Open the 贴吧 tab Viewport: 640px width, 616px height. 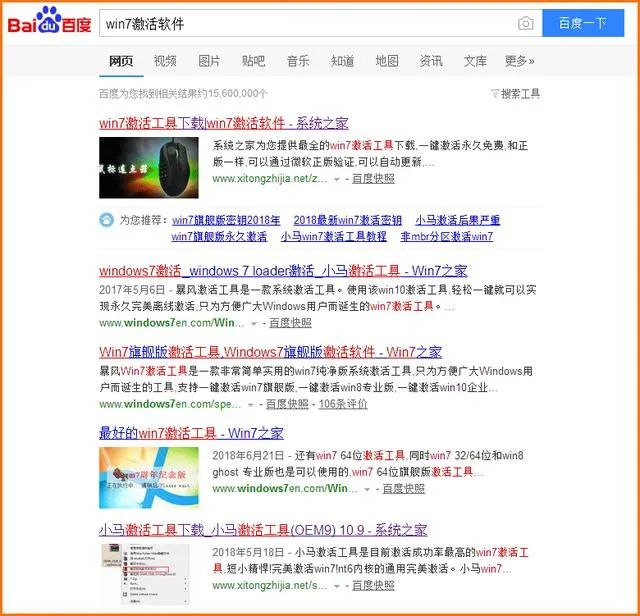(253, 61)
